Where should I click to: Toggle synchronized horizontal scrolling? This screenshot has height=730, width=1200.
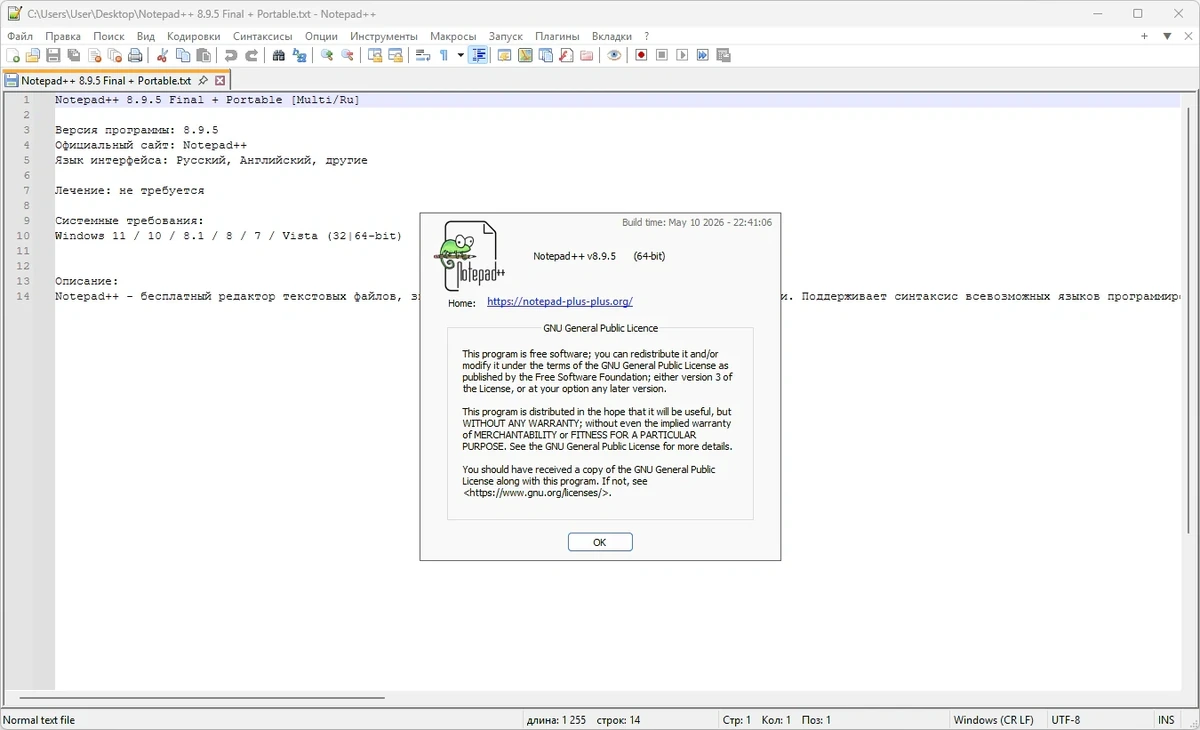[x=395, y=55]
